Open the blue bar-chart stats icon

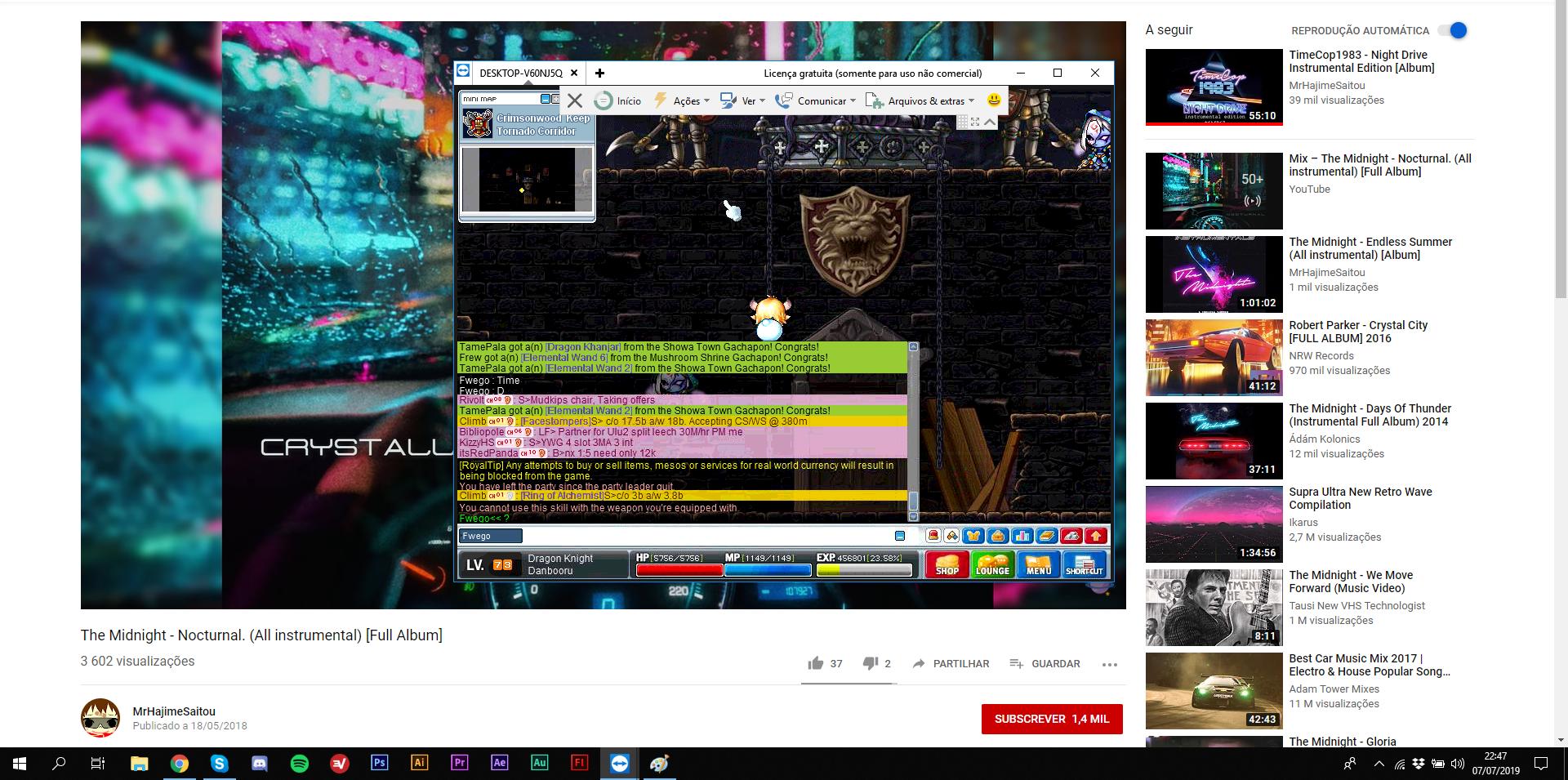click(x=1022, y=536)
